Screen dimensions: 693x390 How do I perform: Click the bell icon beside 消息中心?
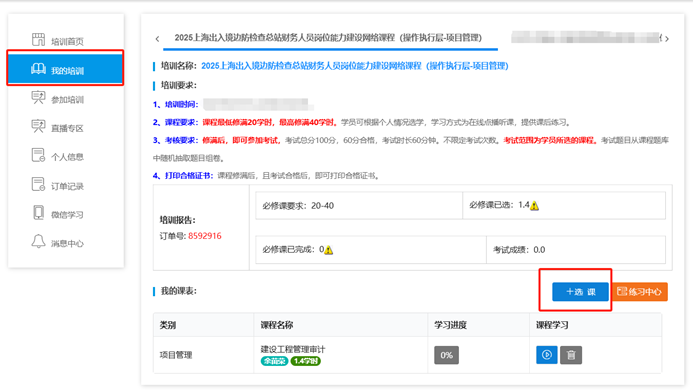(38, 241)
